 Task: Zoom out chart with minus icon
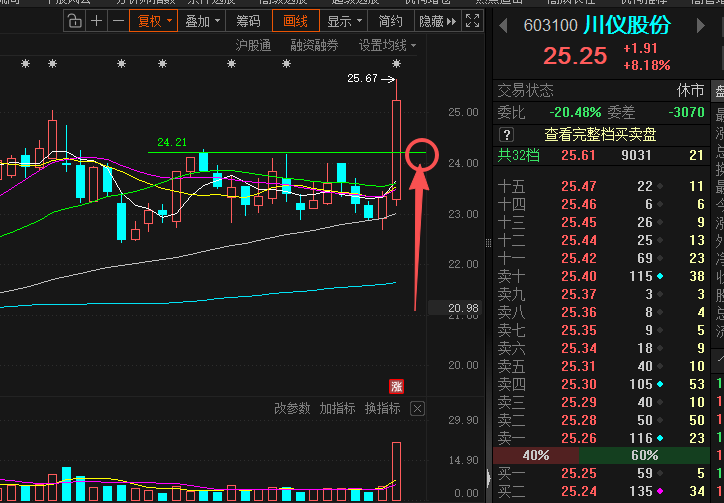119,21
